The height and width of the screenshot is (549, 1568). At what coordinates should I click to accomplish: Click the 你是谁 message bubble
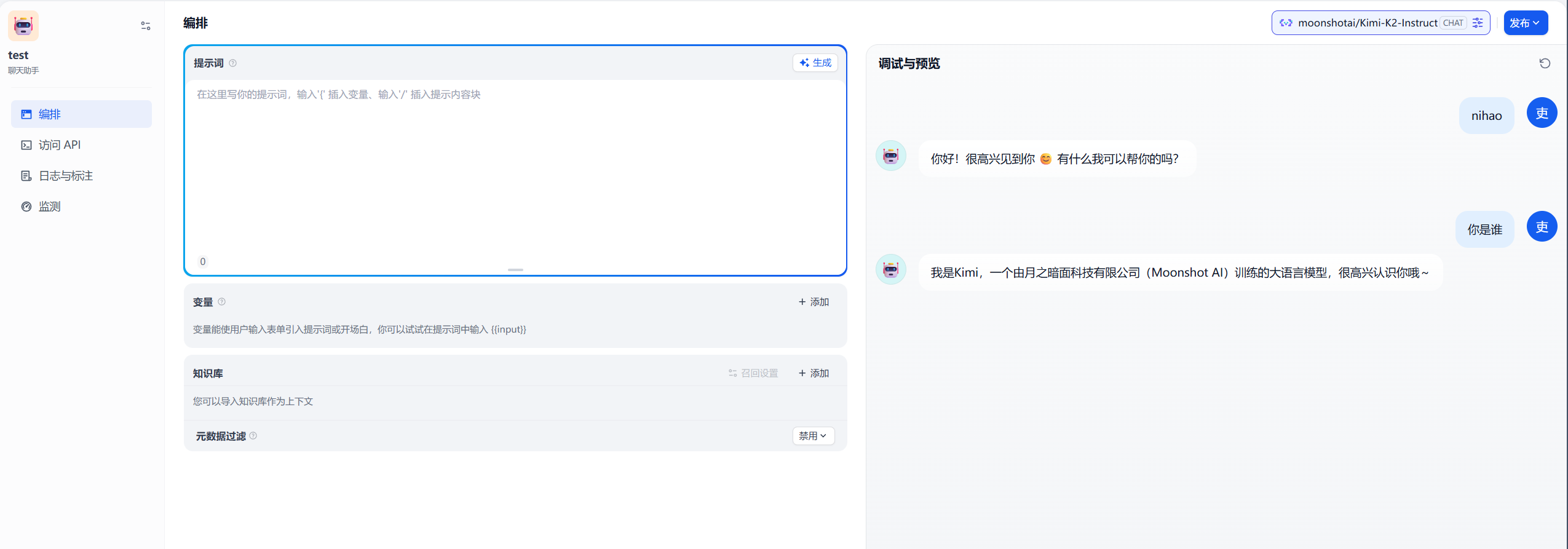pyautogui.click(x=1485, y=229)
